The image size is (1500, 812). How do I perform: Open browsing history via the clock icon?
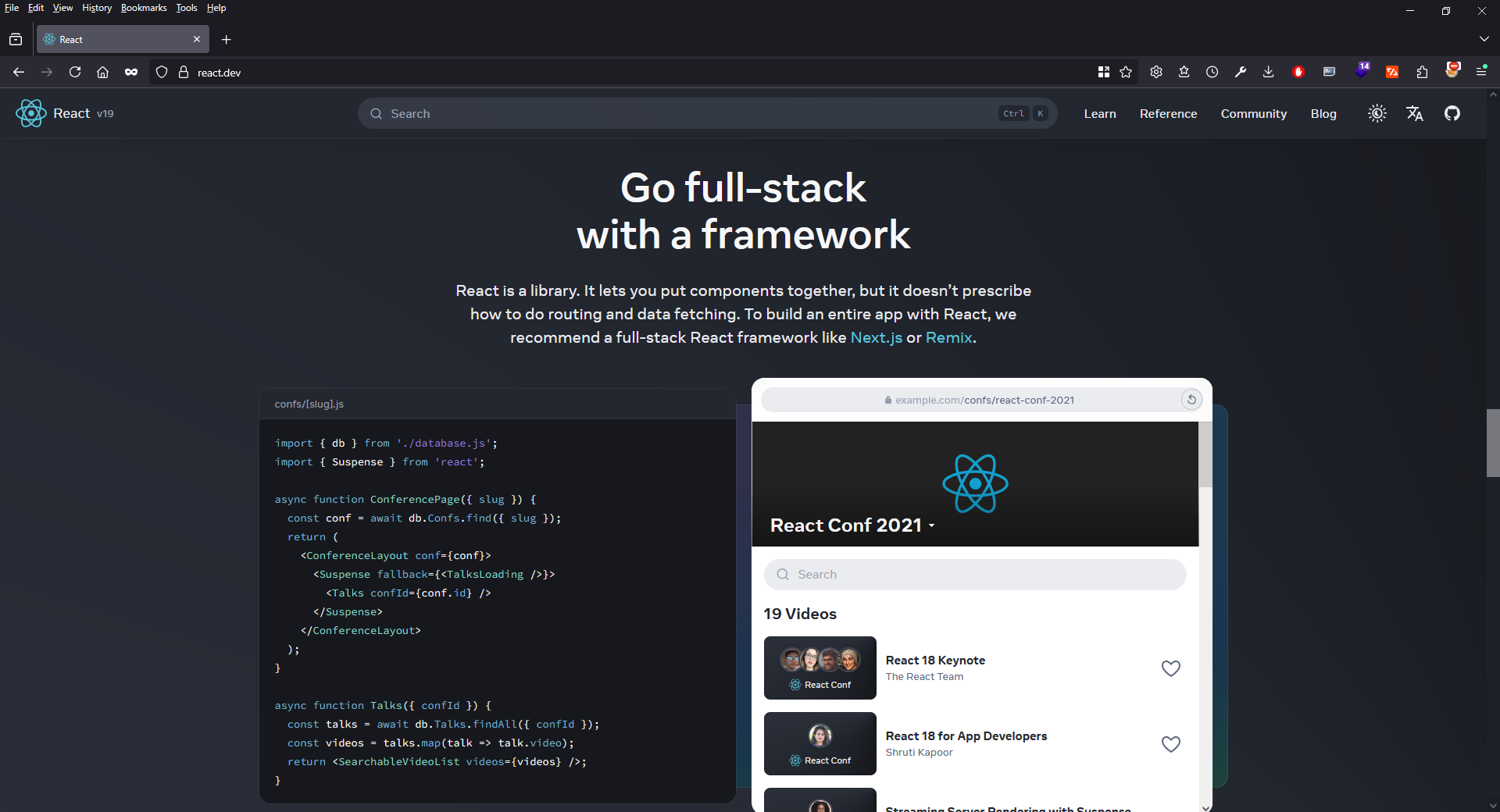[x=1212, y=72]
